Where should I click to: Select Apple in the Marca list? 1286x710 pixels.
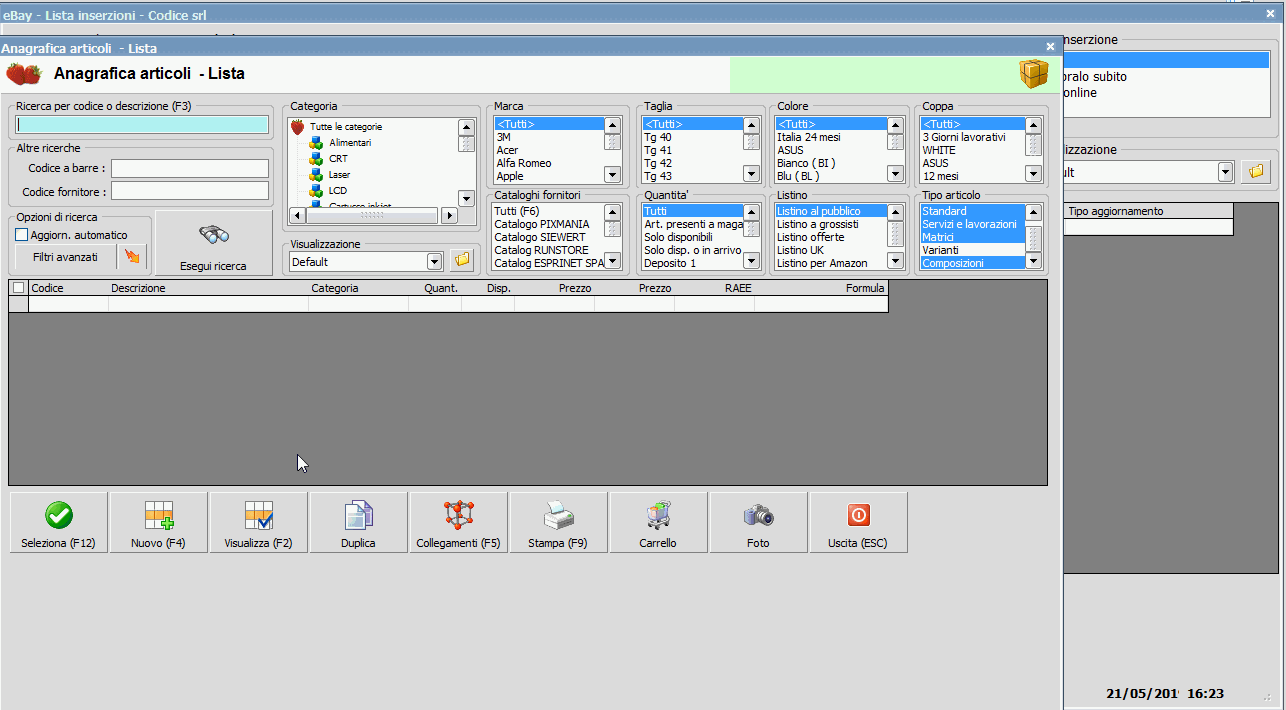[x=548, y=176]
